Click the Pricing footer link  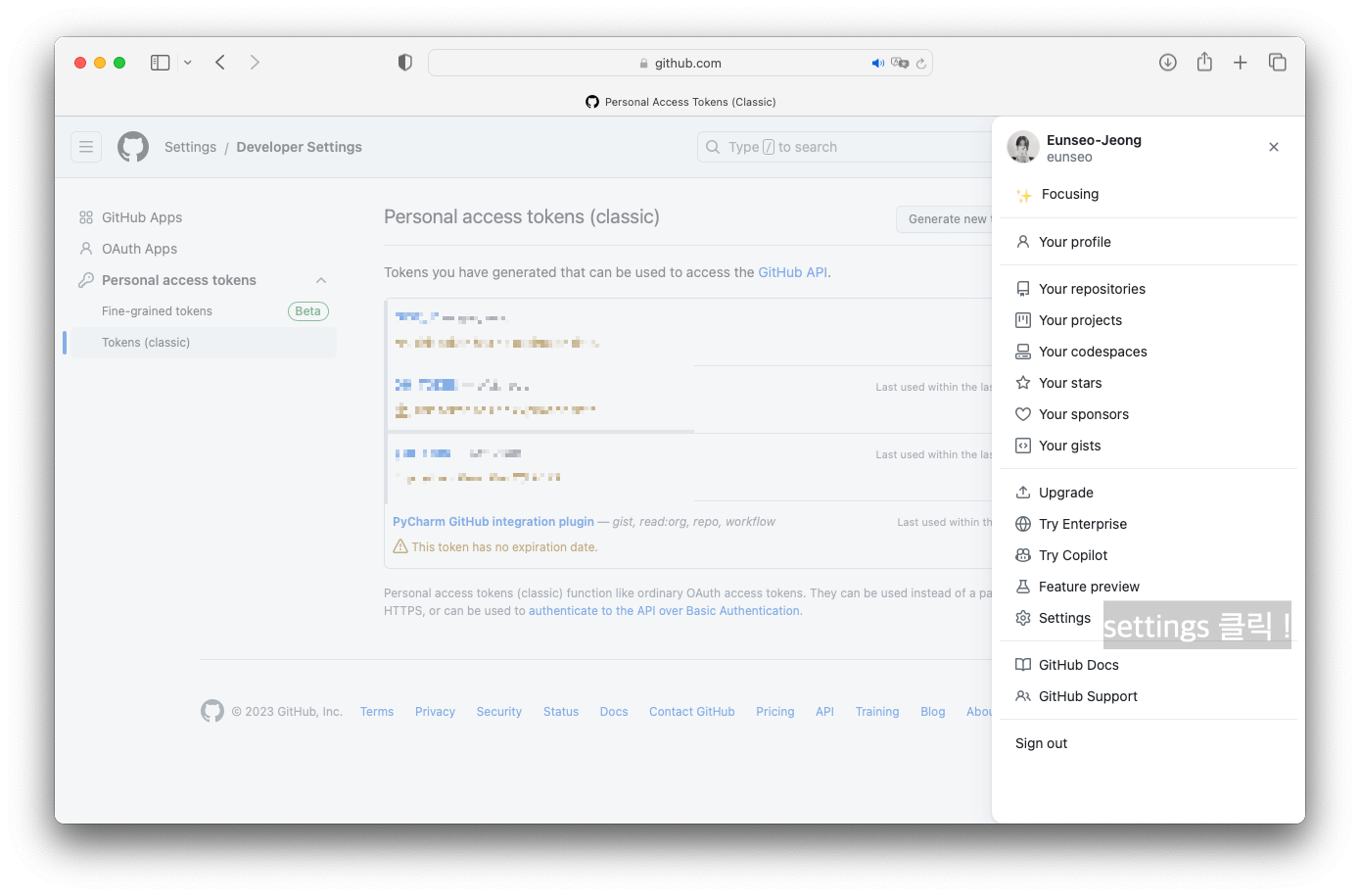pos(775,712)
